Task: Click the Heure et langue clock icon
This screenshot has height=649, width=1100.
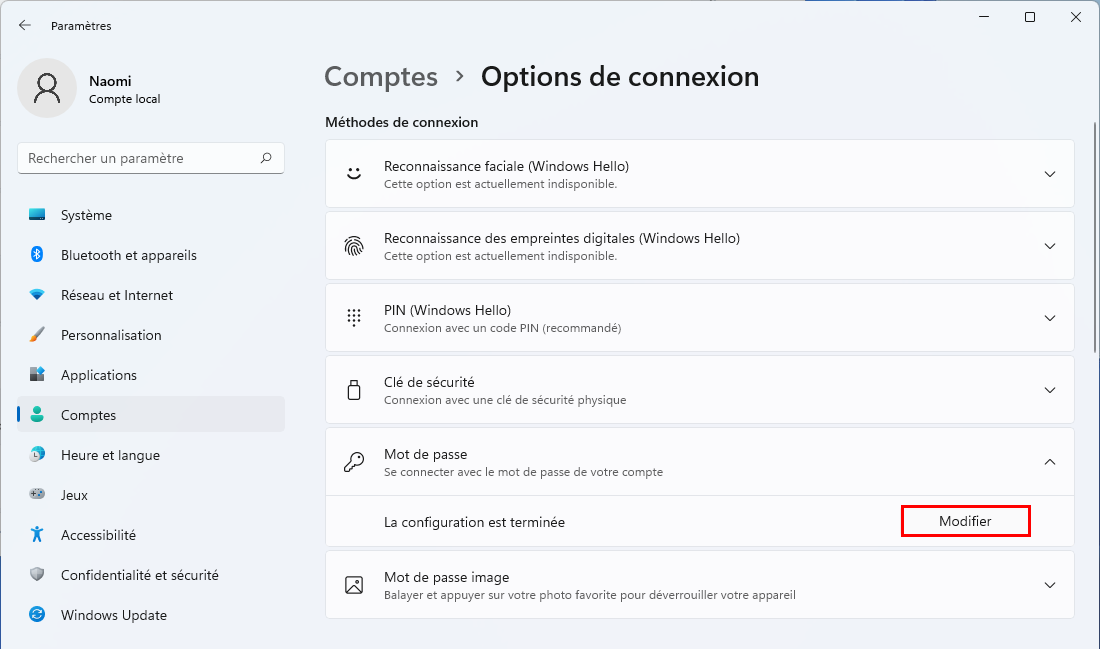Action: (x=37, y=455)
